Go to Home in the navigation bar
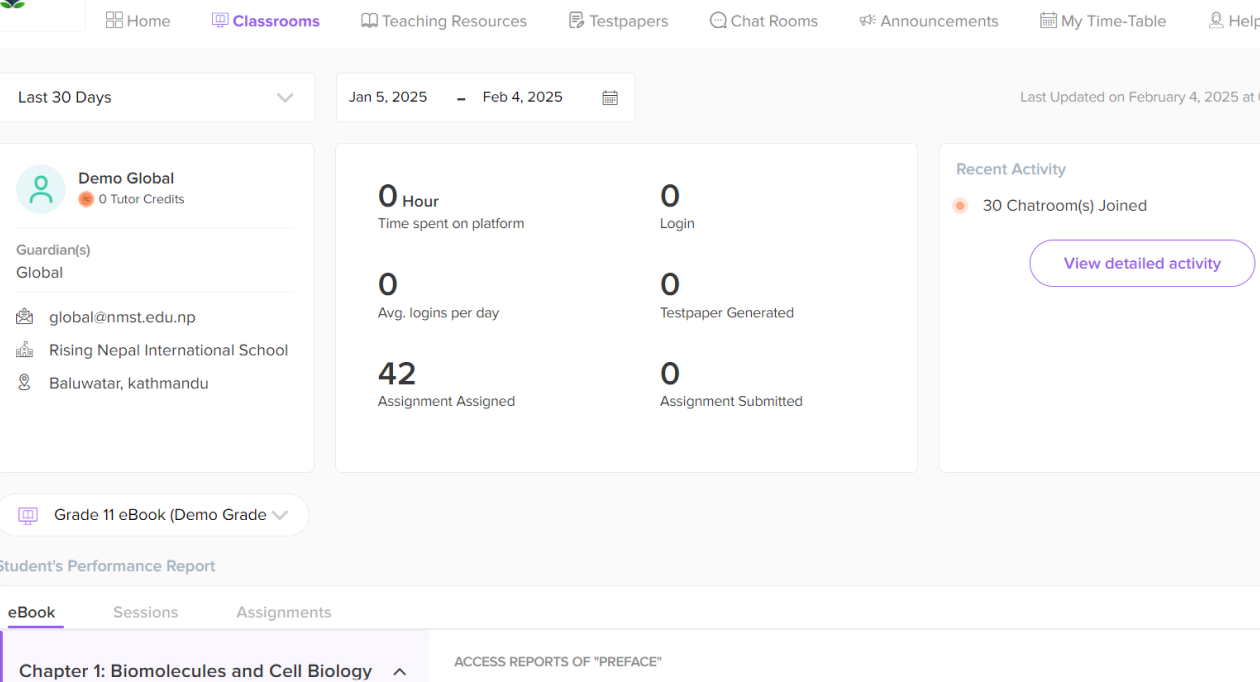The image size is (1260, 682). pos(138,21)
